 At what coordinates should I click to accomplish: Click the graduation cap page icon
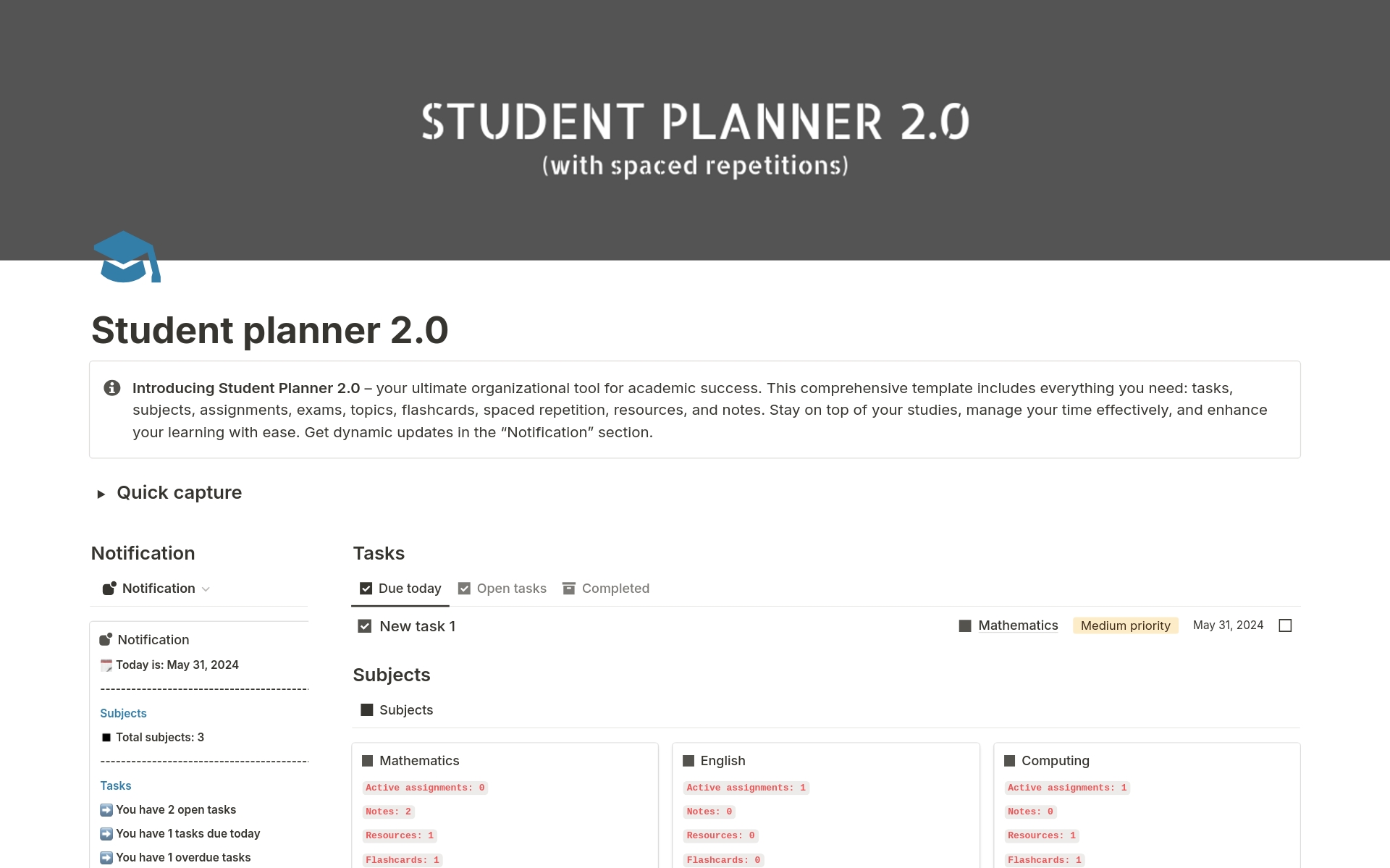[127, 257]
